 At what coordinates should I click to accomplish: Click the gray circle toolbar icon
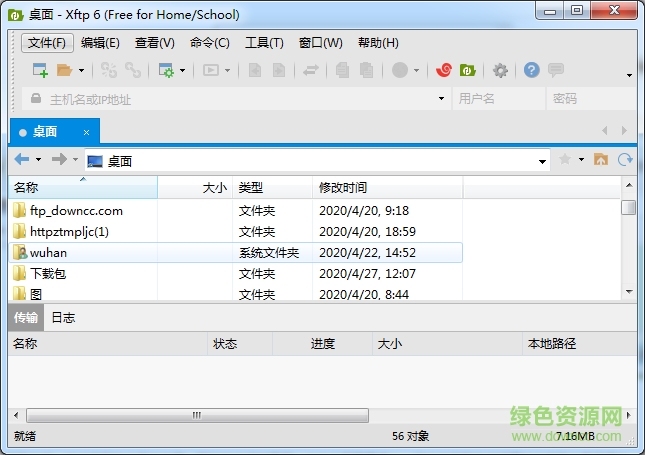point(400,70)
